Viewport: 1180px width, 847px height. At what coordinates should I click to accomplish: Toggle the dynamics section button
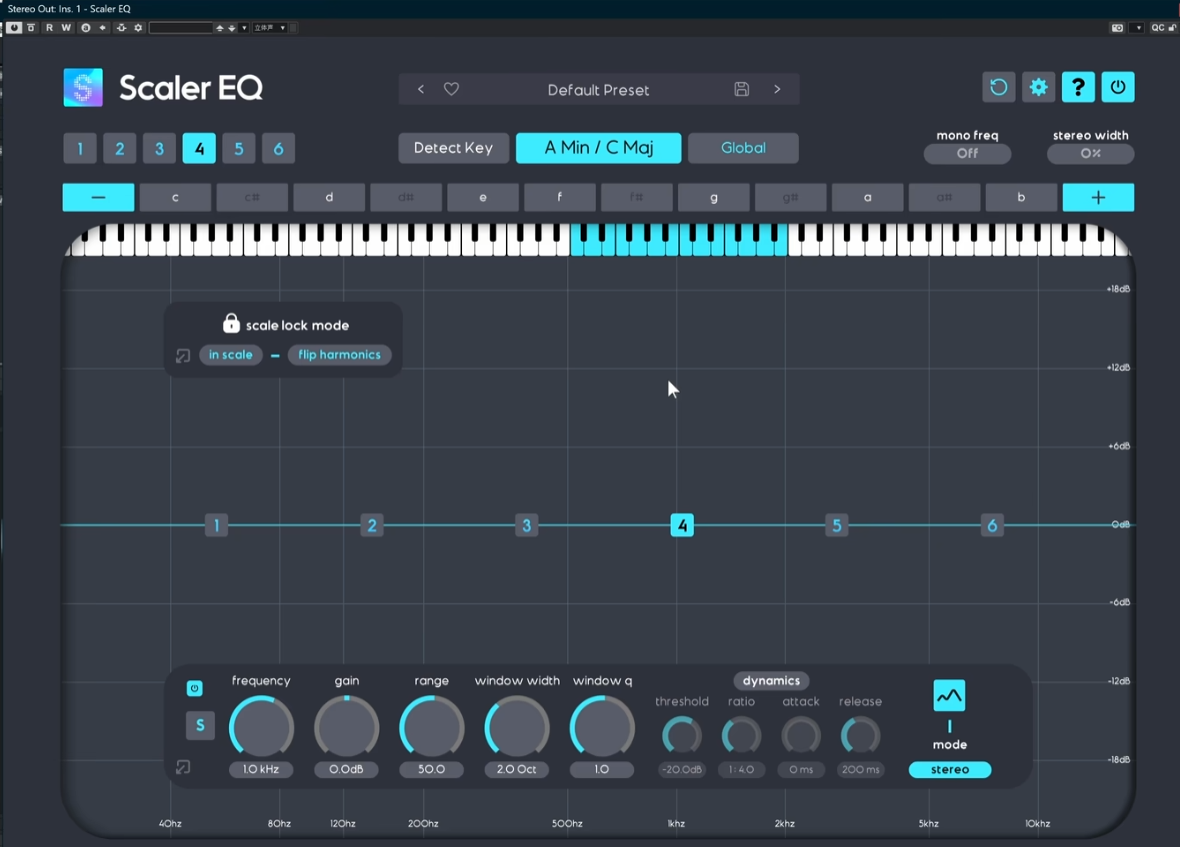(771, 681)
